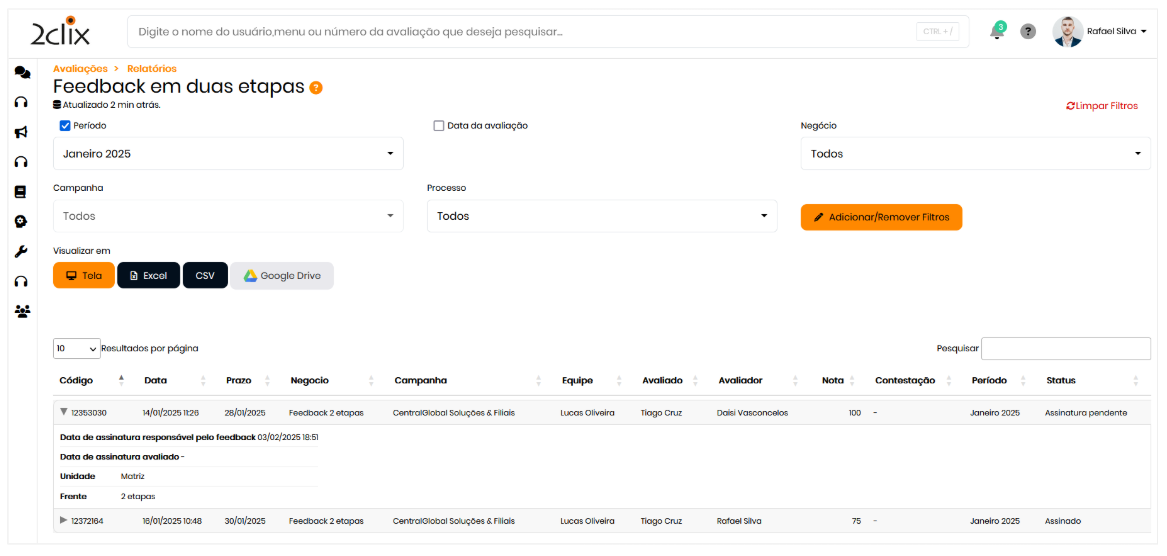The height and width of the screenshot is (556, 1167).
Task: Go to Avaliações breadcrumb
Action: click(x=80, y=69)
